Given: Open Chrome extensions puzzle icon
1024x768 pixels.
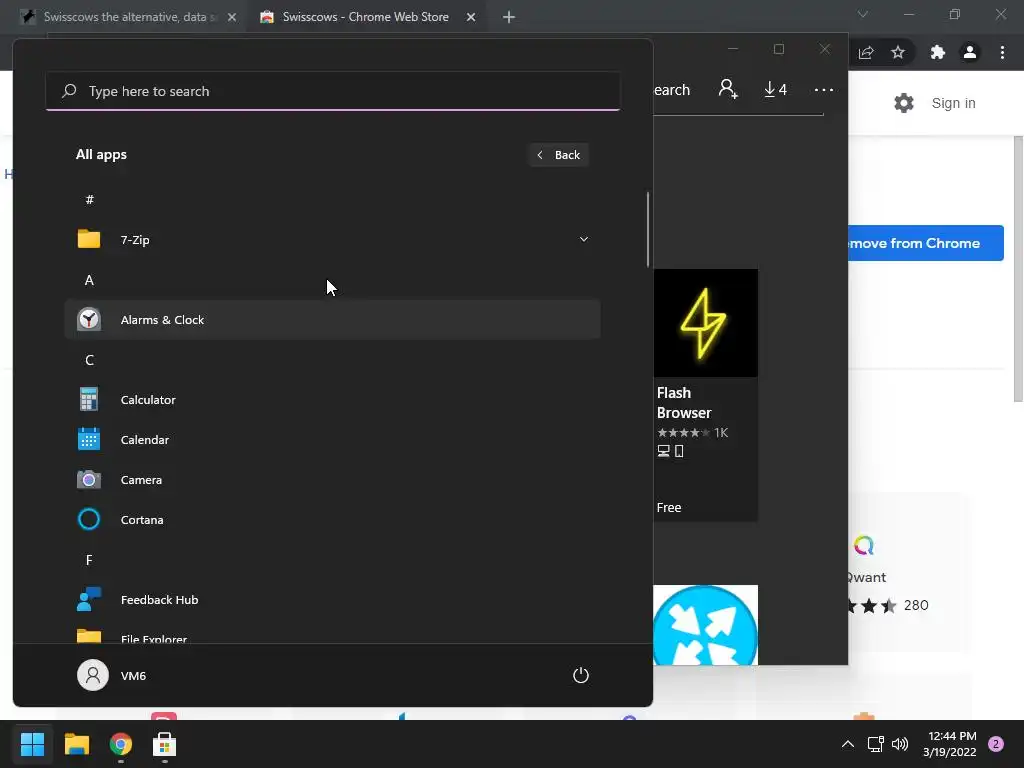Looking at the screenshot, I should click(938, 52).
